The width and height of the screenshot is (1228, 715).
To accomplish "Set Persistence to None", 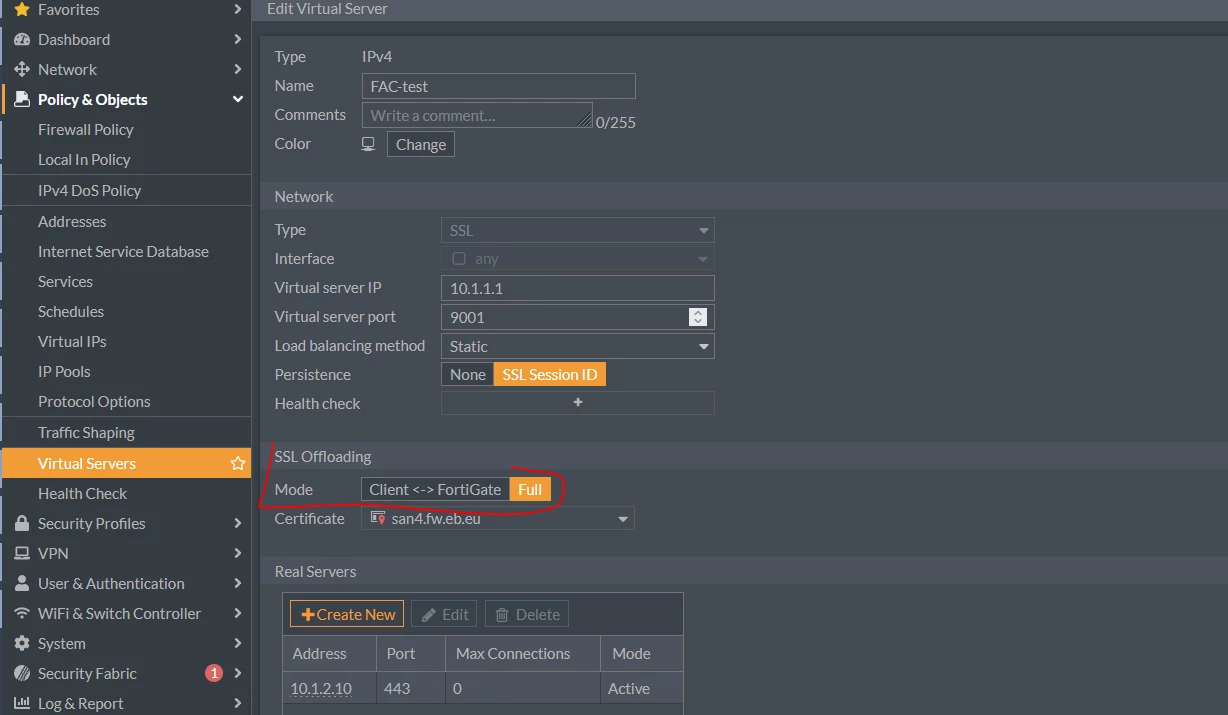I will pyautogui.click(x=468, y=375).
